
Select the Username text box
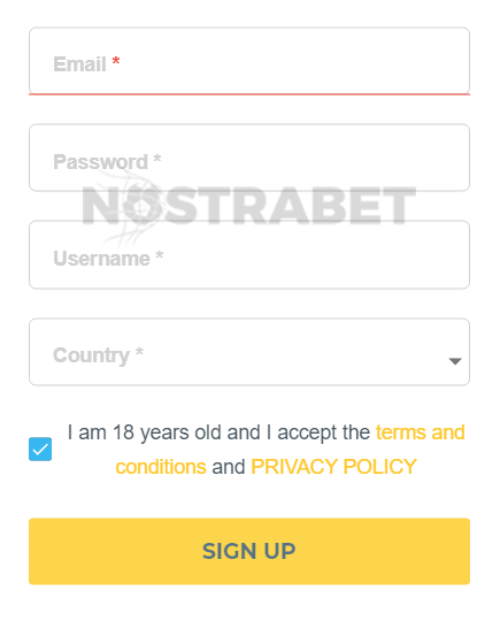[x=249, y=255]
